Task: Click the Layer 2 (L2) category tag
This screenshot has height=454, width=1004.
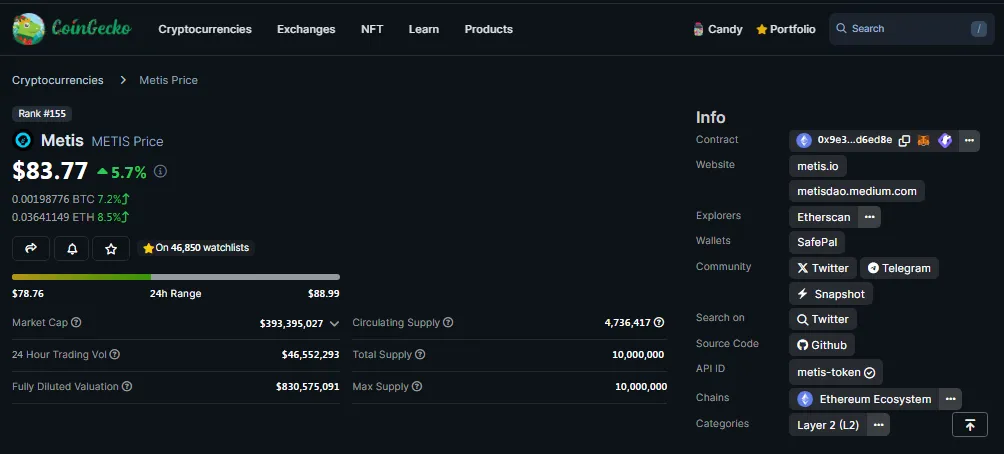Action: point(828,425)
